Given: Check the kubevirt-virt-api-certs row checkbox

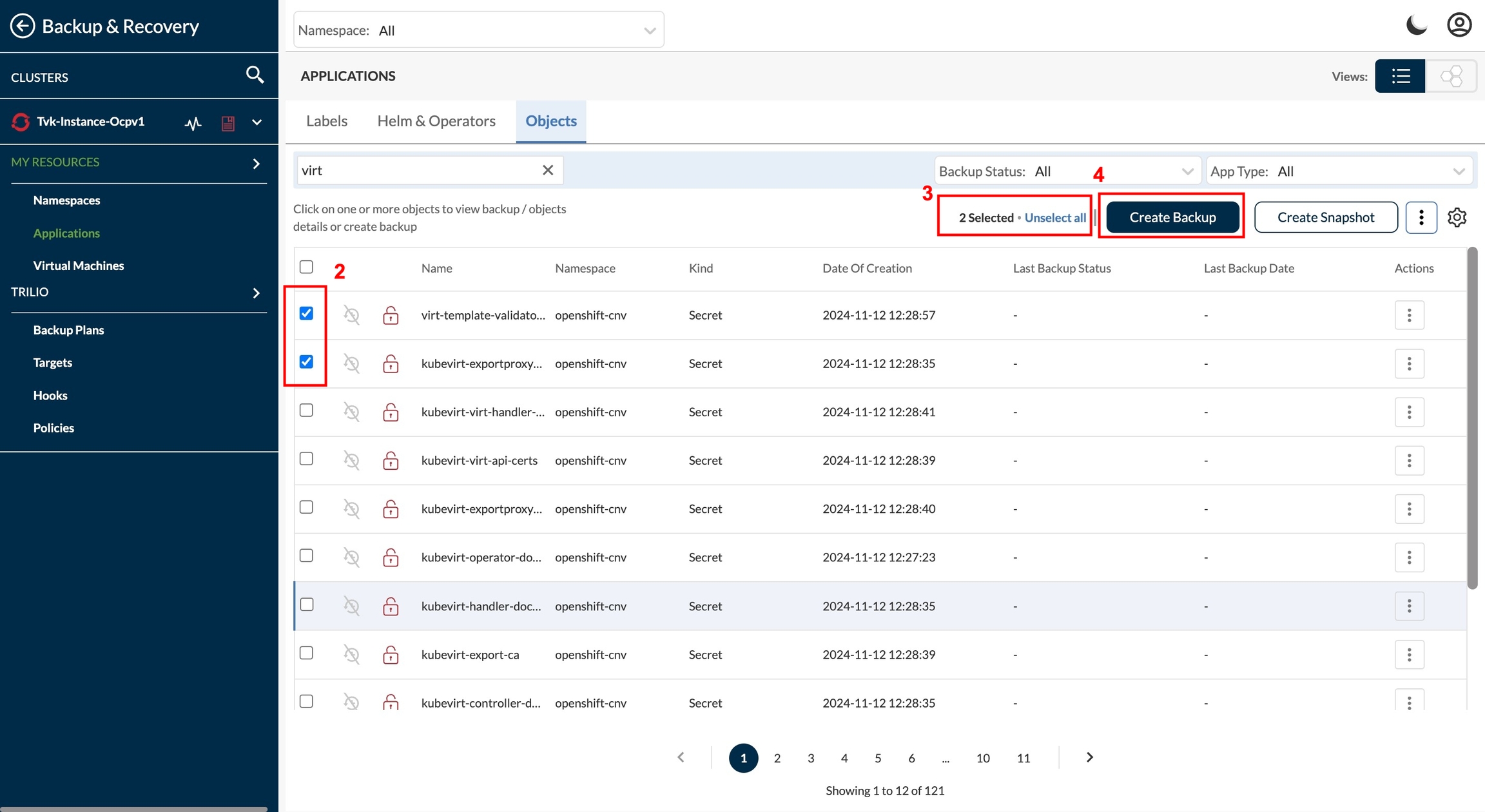Looking at the screenshot, I should tap(307, 459).
